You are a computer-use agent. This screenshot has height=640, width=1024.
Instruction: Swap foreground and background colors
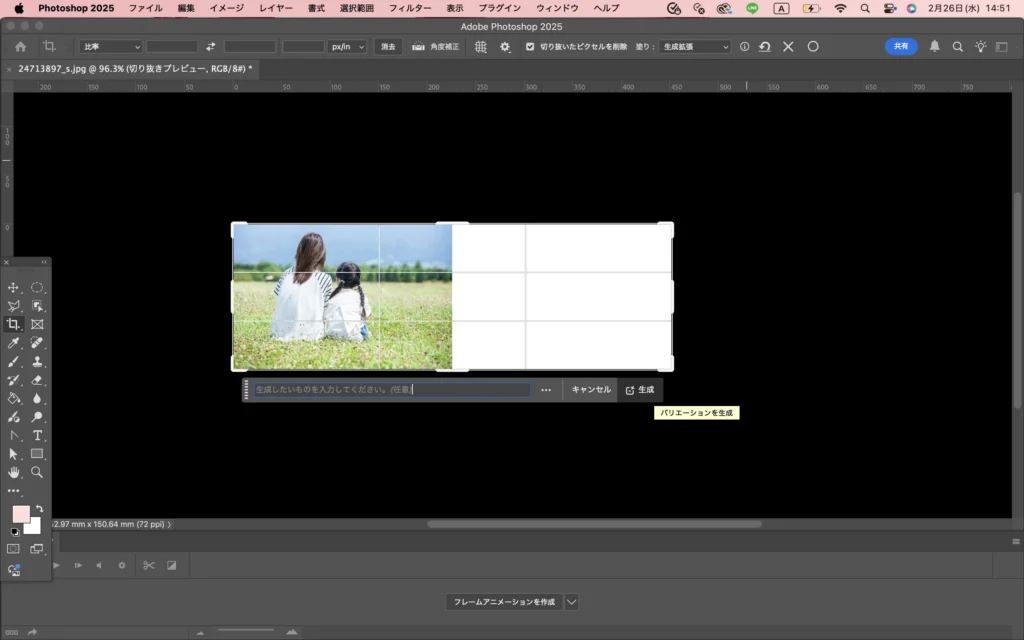click(x=39, y=509)
